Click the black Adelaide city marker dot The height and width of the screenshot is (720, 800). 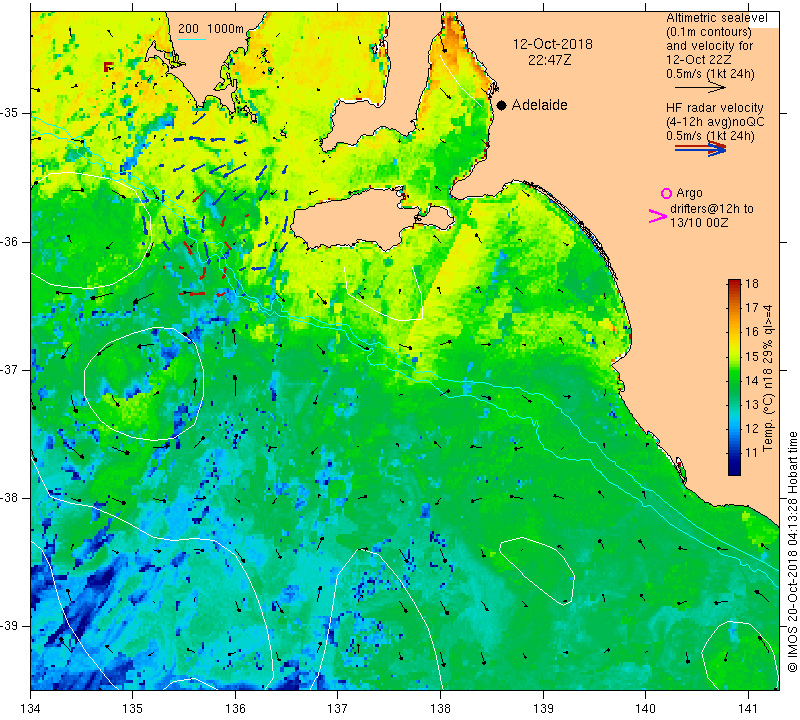502,105
